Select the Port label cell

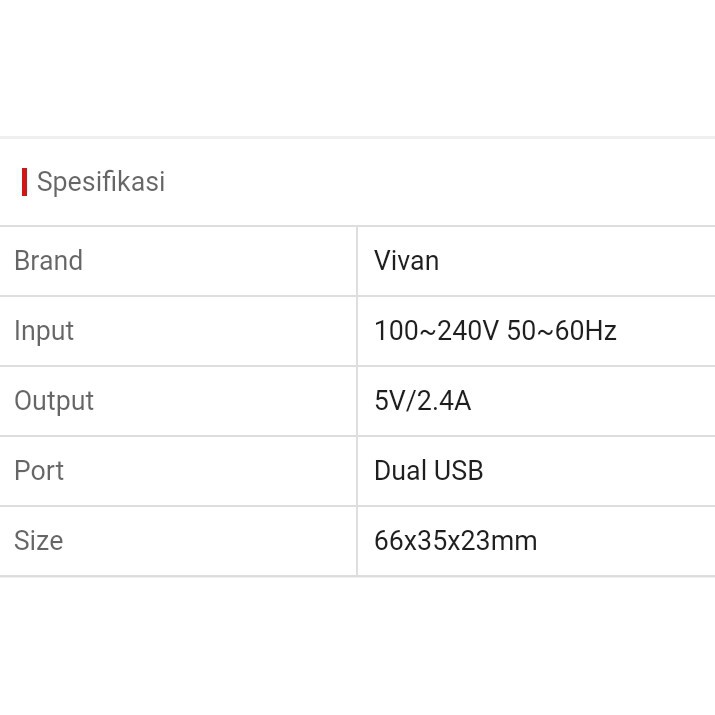(39, 471)
